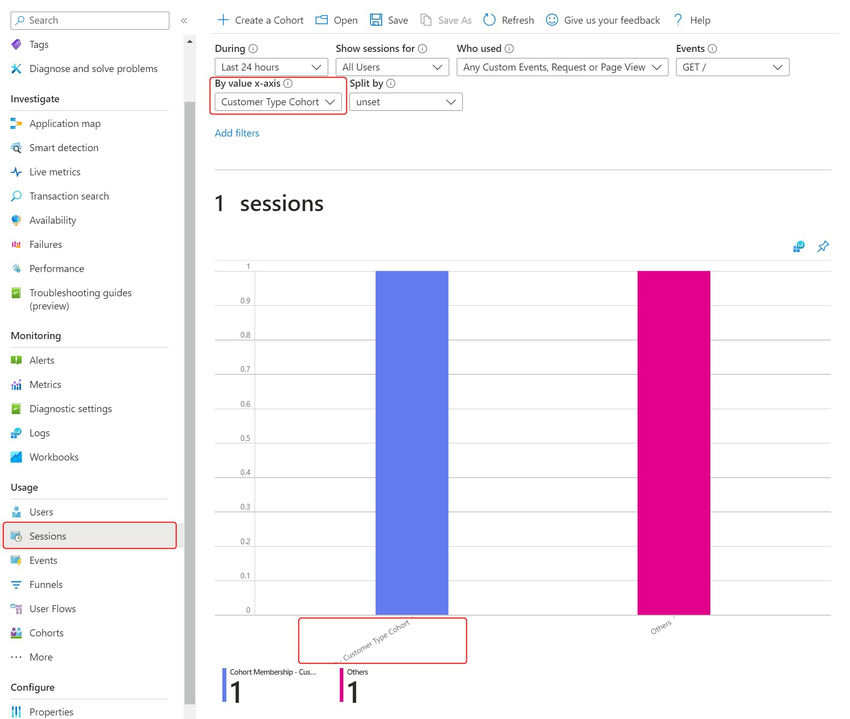Click the blue Customer Type Cohort bar
This screenshot has width=850, height=719.
412,443
